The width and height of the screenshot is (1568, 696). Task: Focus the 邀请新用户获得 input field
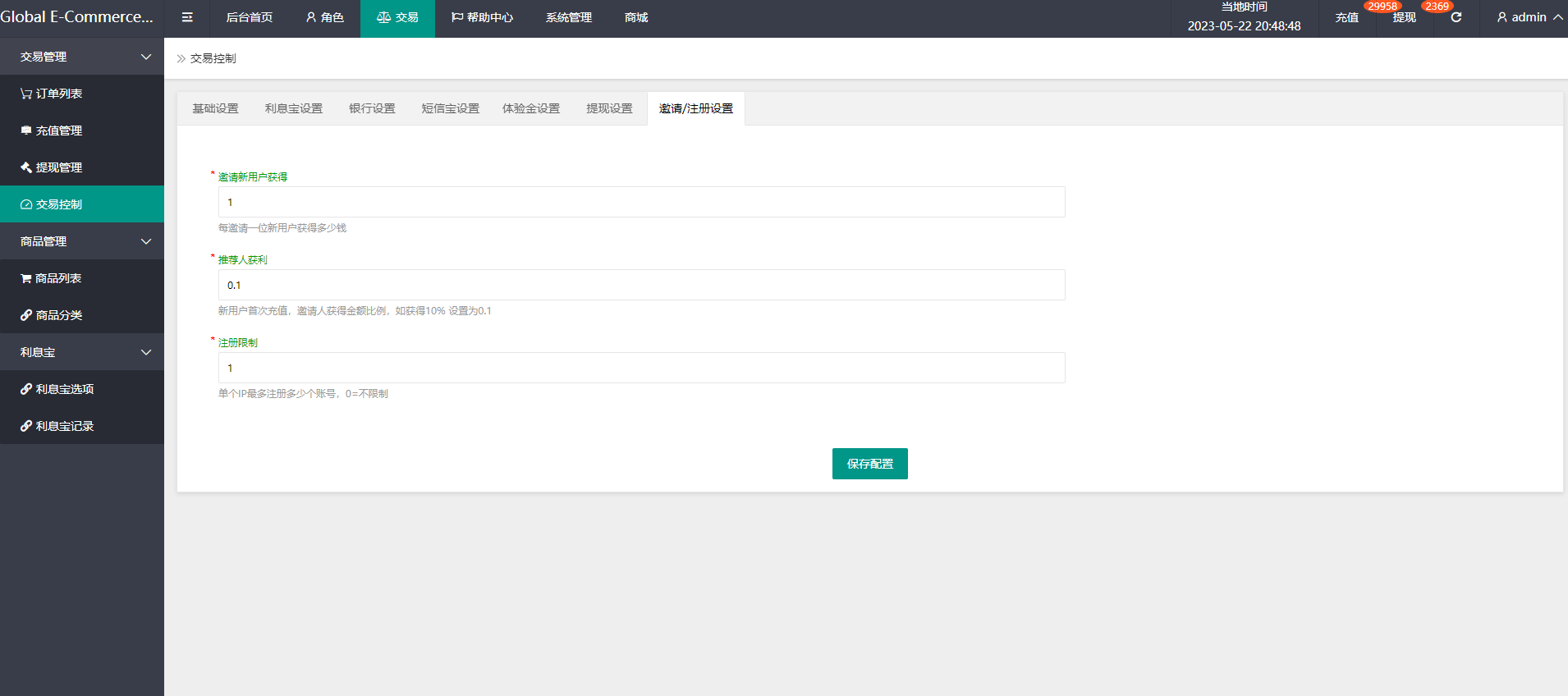click(x=642, y=202)
